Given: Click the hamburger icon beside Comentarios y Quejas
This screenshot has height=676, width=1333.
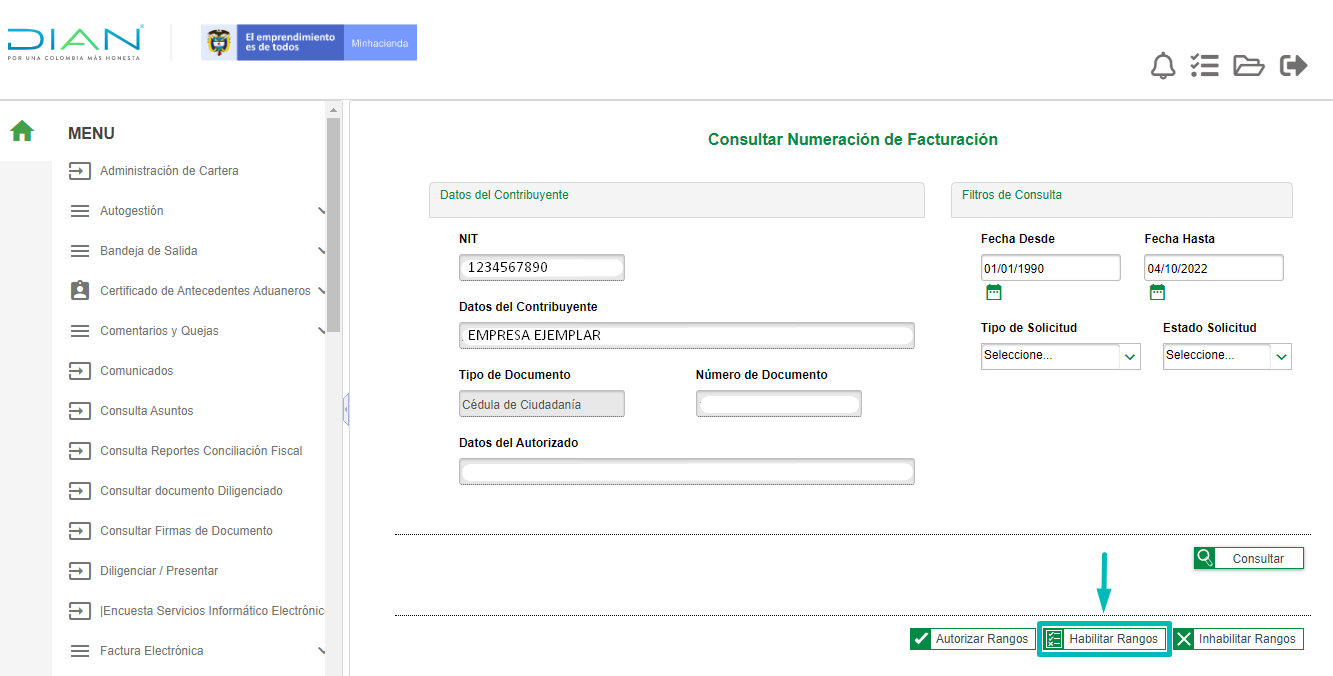Looking at the screenshot, I should click(80, 331).
